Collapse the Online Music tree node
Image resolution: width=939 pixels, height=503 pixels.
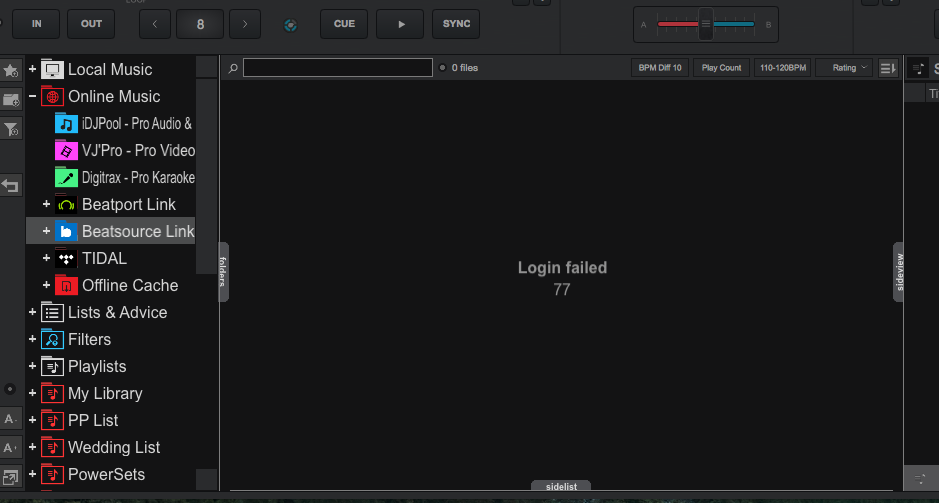32,96
